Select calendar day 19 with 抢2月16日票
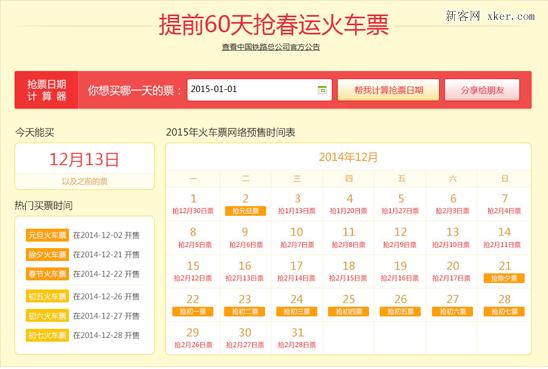This screenshot has height=369, width=548. tap(401, 271)
